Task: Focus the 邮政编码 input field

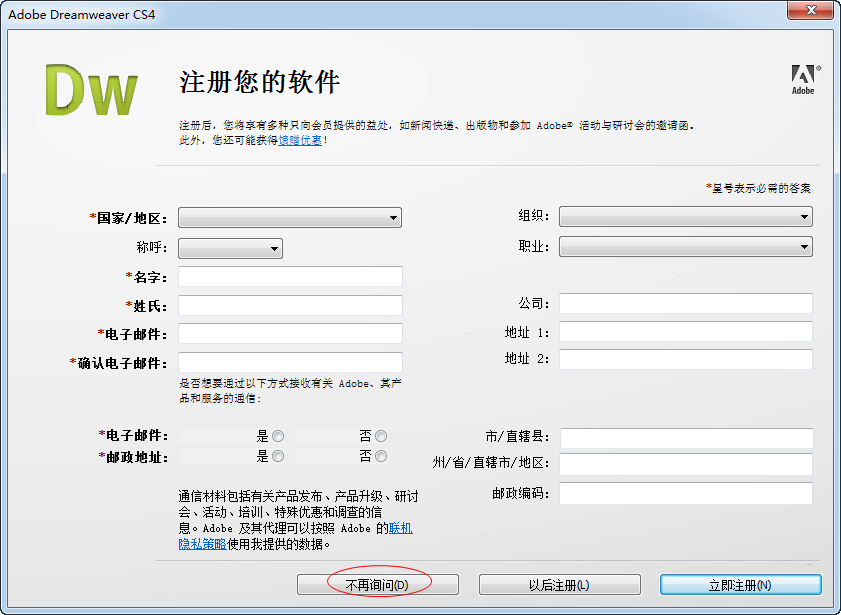Action: [x=686, y=493]
